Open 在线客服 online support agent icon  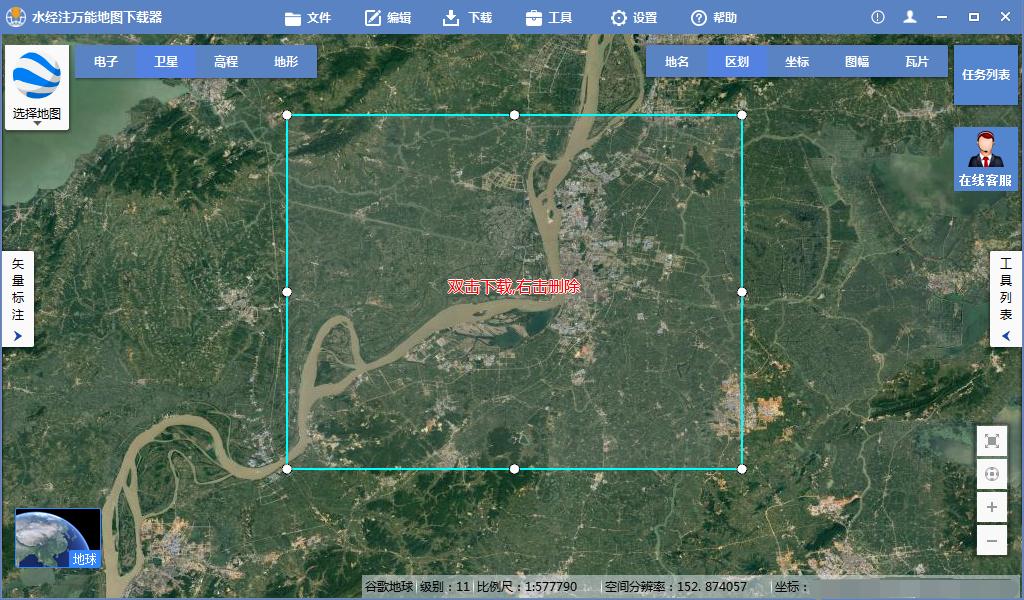(x=985, y=159)
